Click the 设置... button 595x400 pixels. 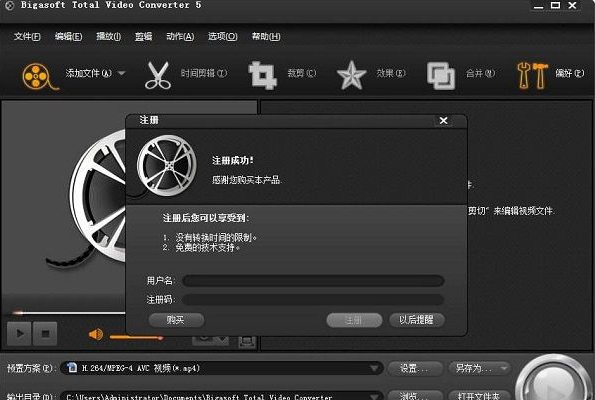click(x=415, y=368)
